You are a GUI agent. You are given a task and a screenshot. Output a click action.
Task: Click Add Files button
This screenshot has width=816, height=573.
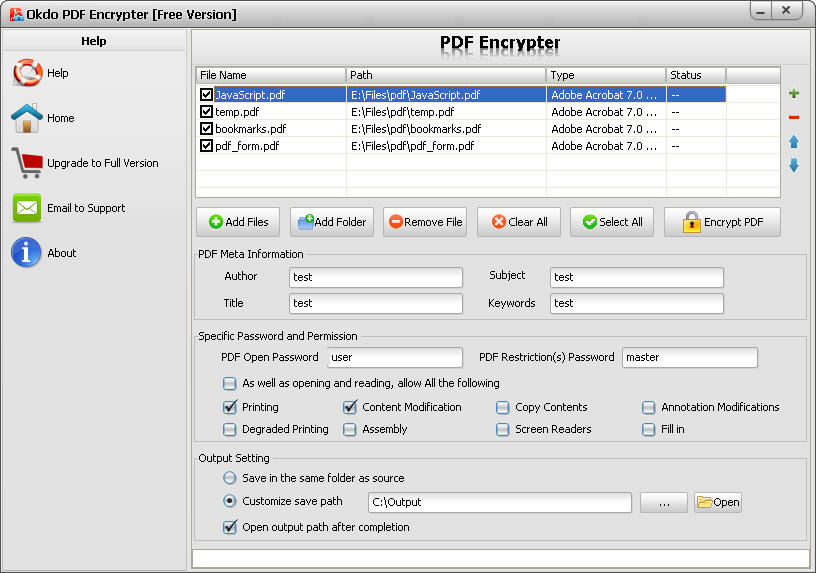(x=238, y=222)
